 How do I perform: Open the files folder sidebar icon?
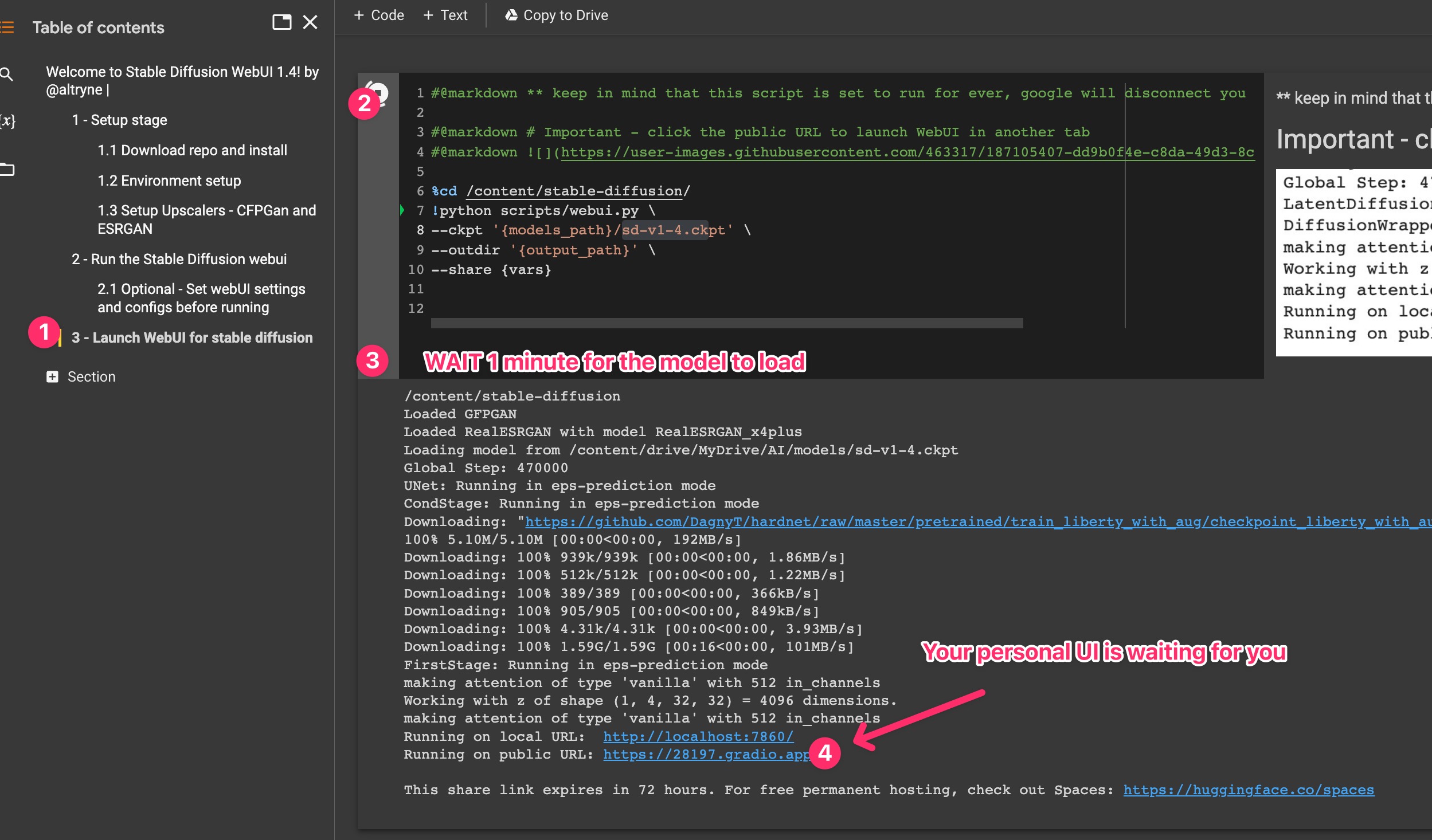(x=7, y=169)
